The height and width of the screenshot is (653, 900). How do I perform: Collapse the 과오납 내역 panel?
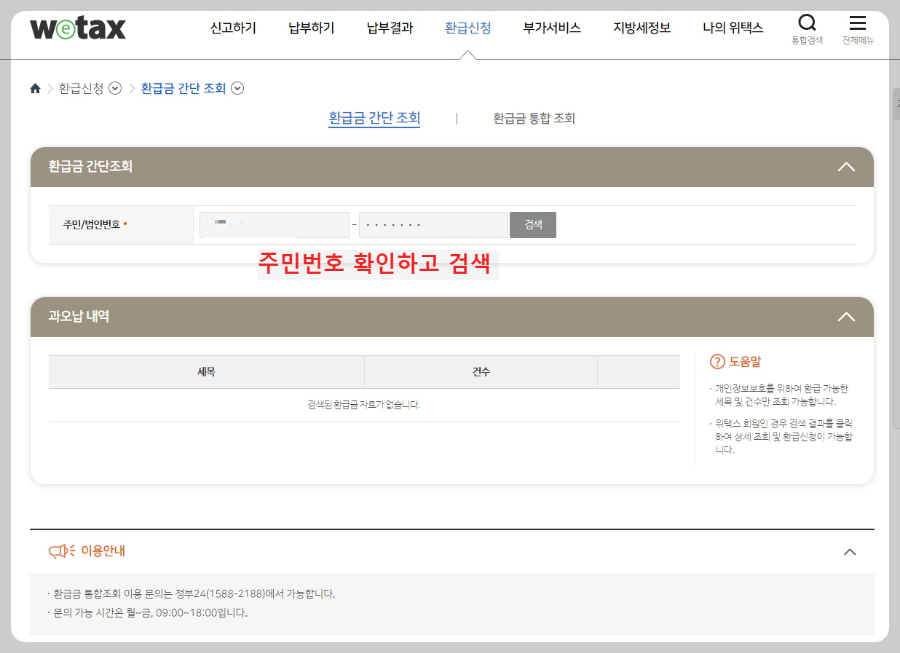846,316
